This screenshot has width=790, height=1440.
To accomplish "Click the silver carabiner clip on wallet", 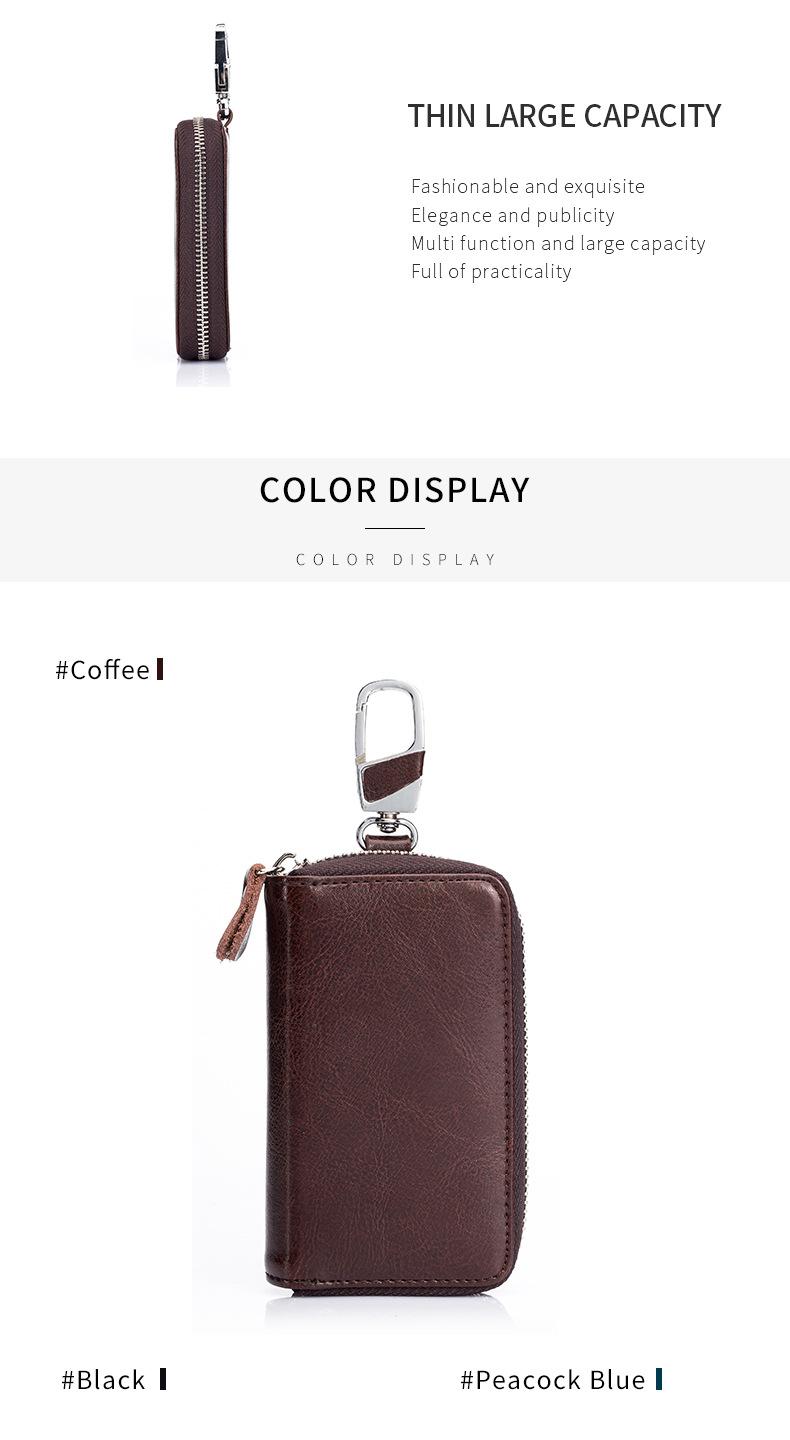I will point(391,745).
